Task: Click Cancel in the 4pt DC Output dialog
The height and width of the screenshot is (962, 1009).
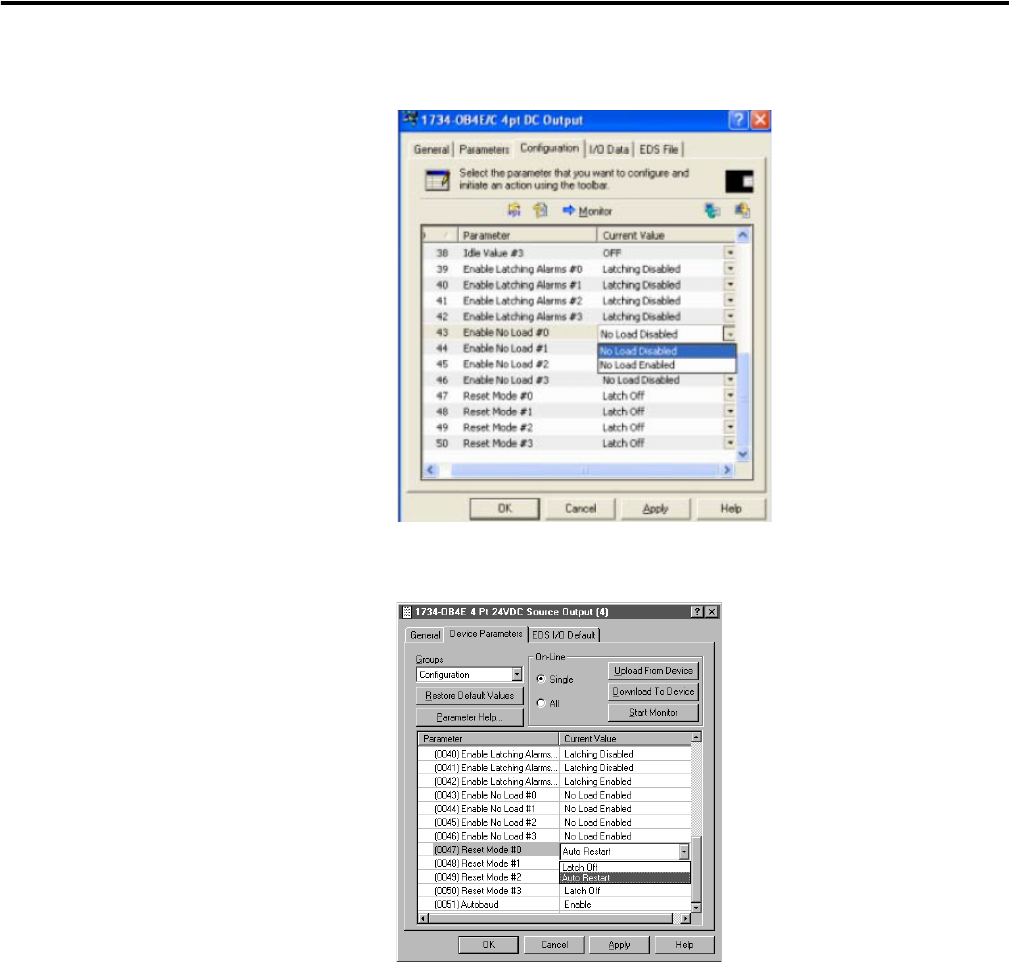Action: pos(580,508)
